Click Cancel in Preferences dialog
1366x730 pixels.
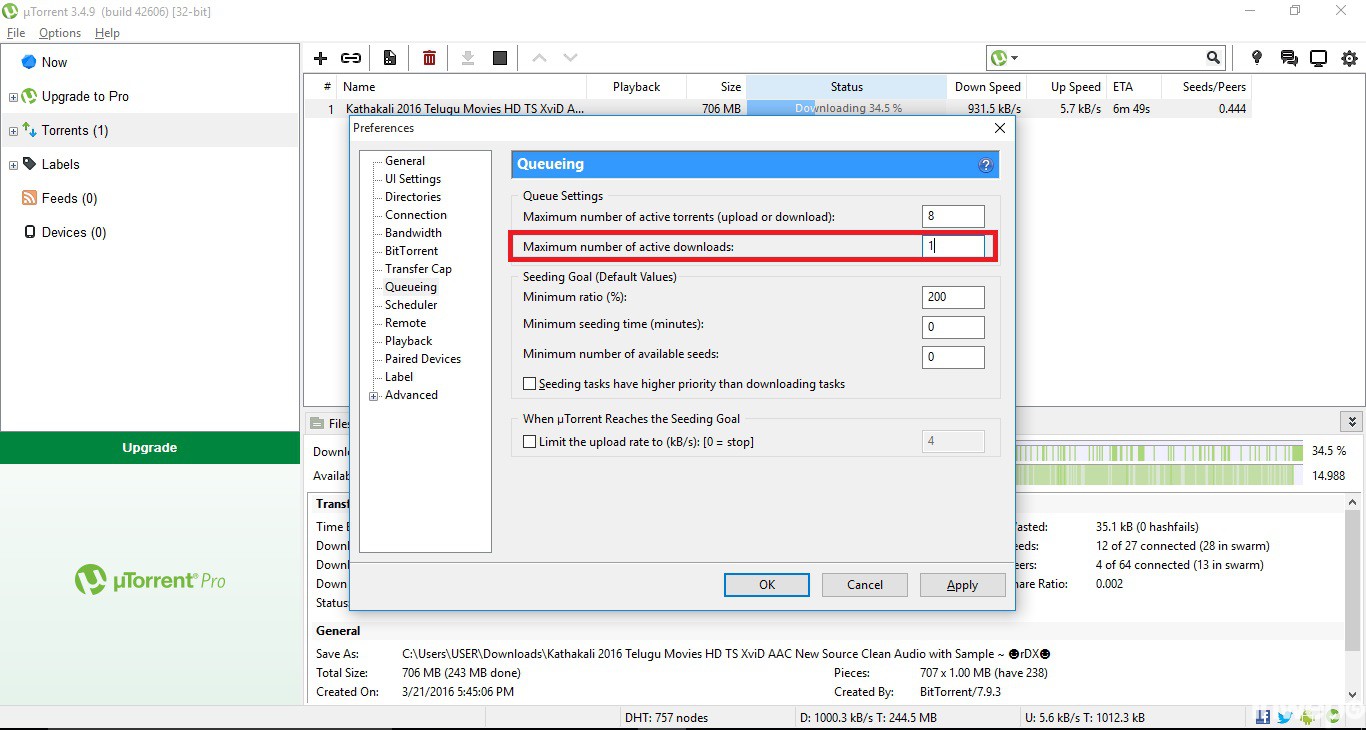pyautogui.click(x=865, y=585)
